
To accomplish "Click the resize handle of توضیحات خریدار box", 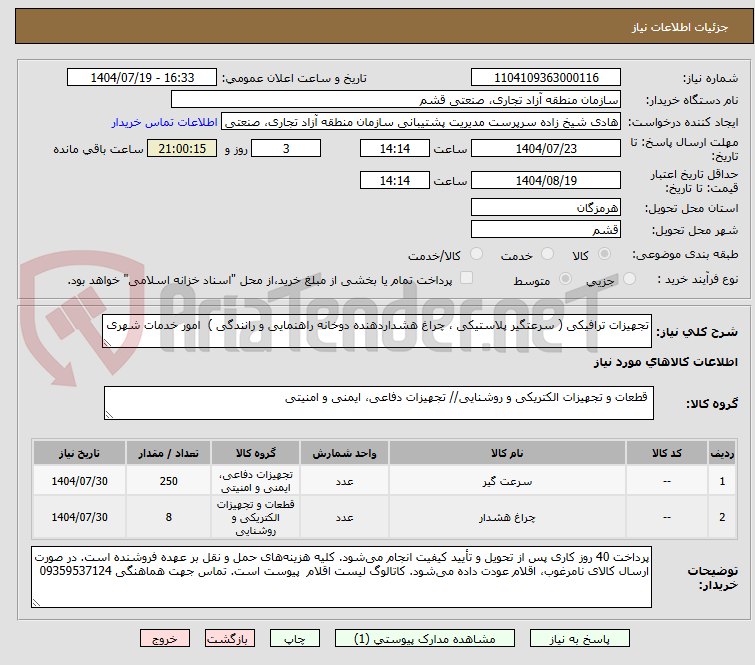I will 37,602.
